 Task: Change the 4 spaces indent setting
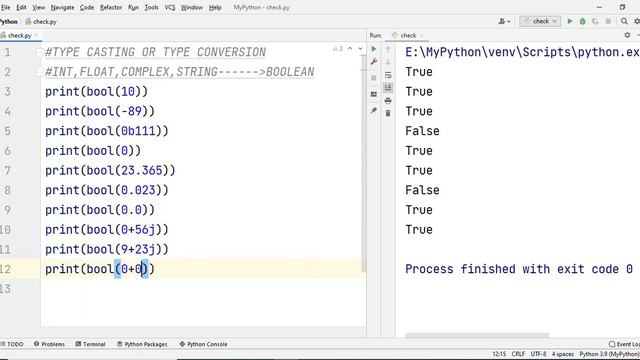pyautogui.click(x=562, y=354)
